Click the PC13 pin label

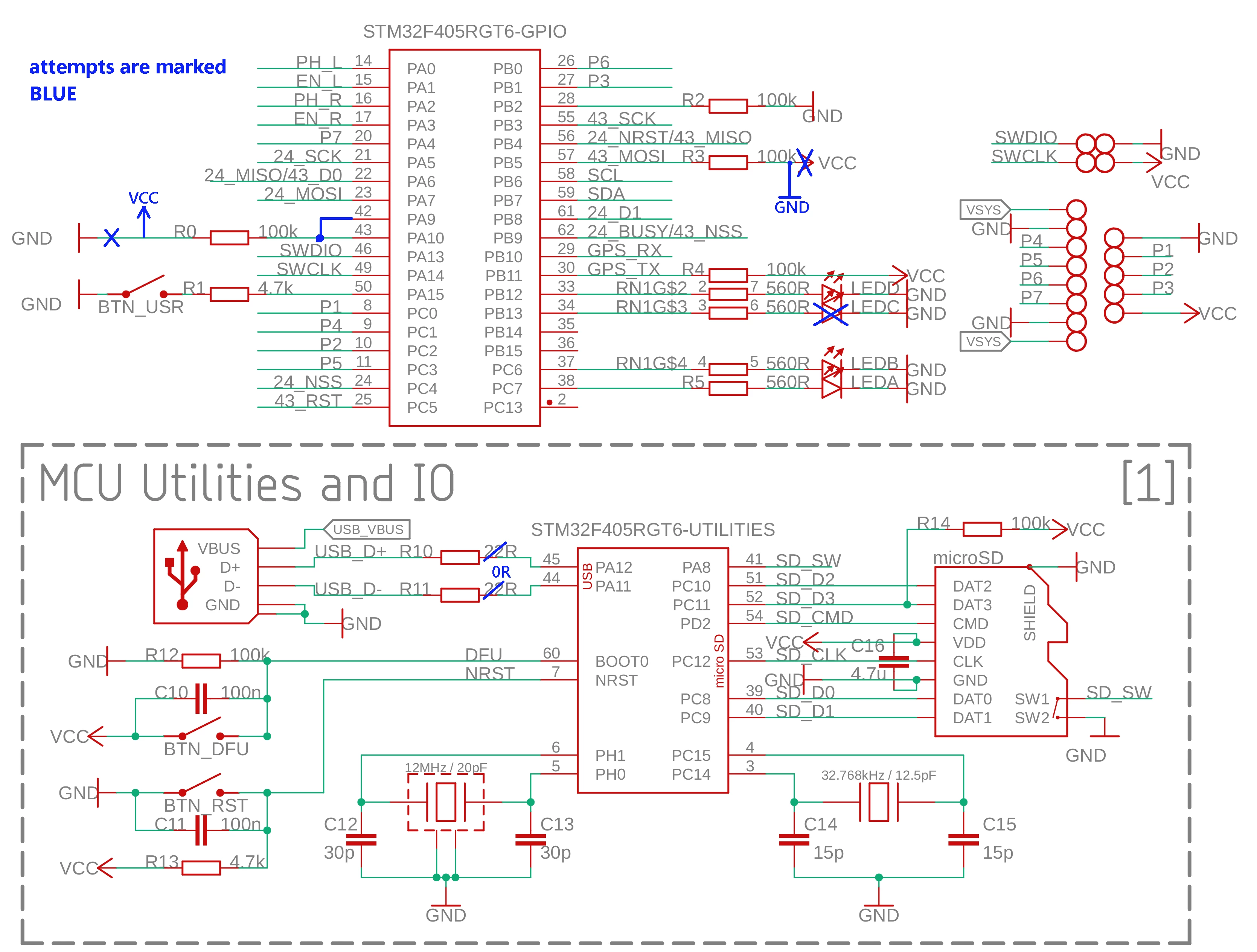coord(503,408)
